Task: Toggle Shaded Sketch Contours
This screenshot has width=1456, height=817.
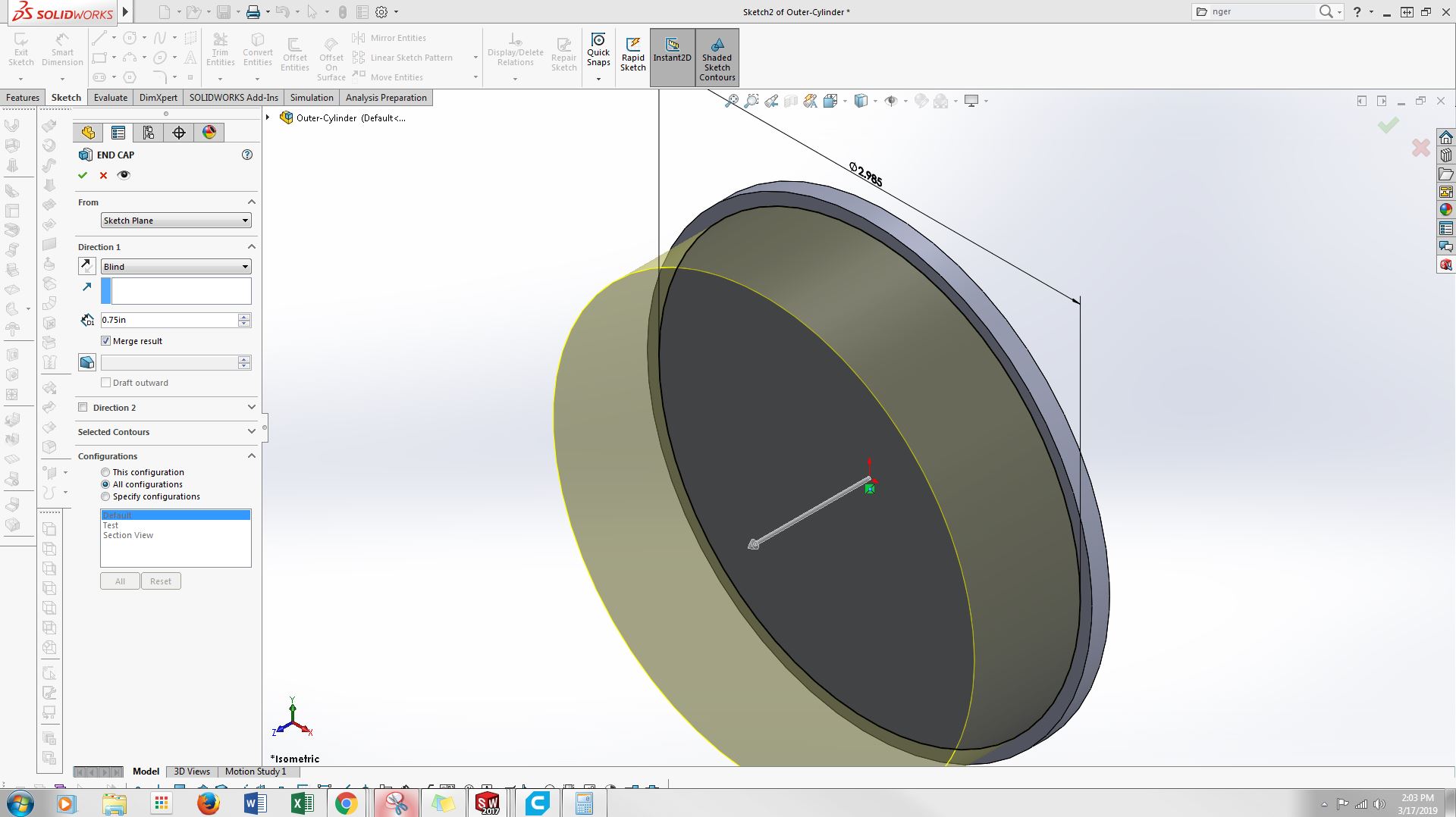Action: pos(717,58)
